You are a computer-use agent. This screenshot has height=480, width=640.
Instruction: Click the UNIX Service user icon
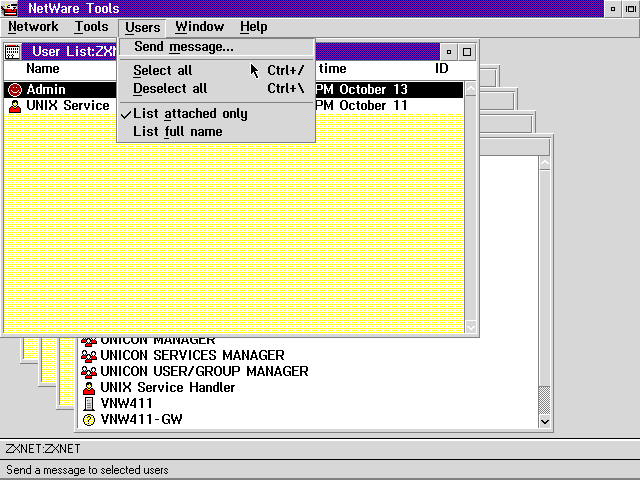(15, 106)
